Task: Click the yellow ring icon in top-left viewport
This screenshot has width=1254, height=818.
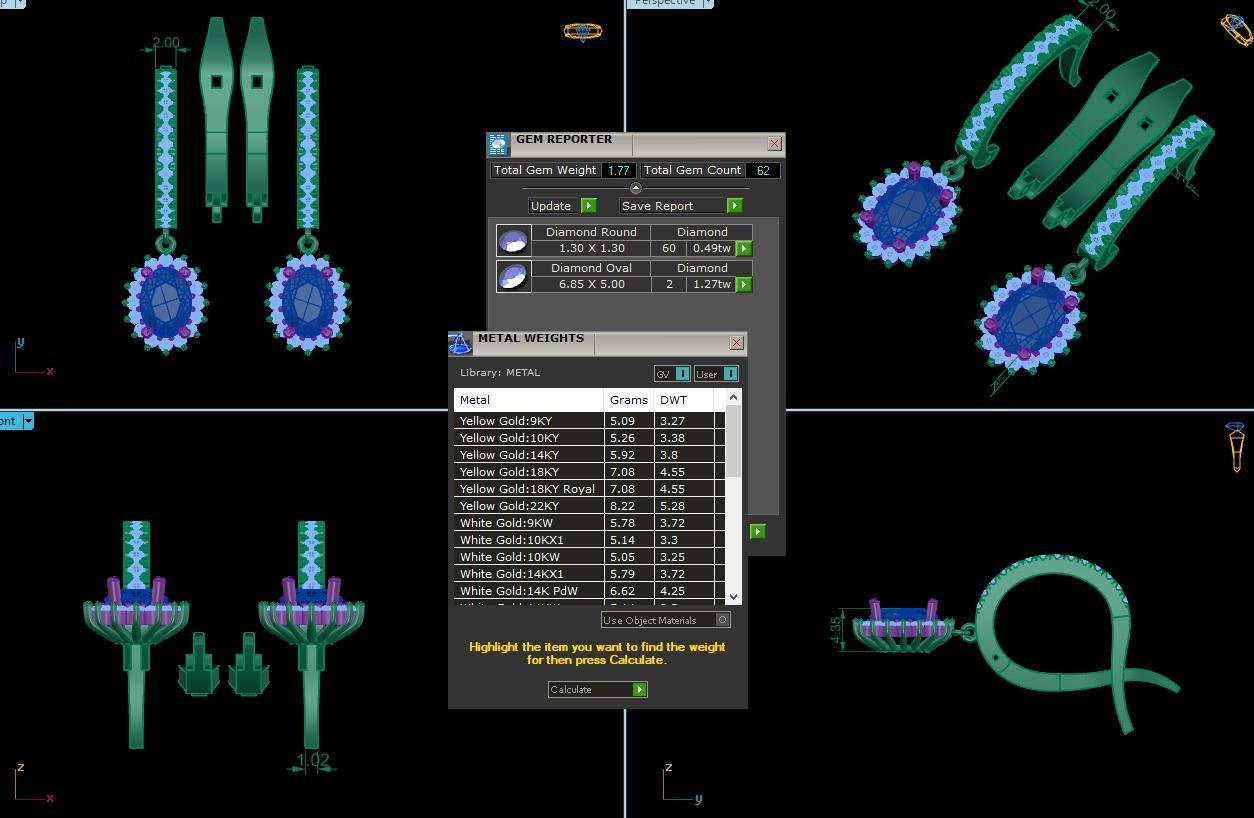Action: [x=582, y=32]
